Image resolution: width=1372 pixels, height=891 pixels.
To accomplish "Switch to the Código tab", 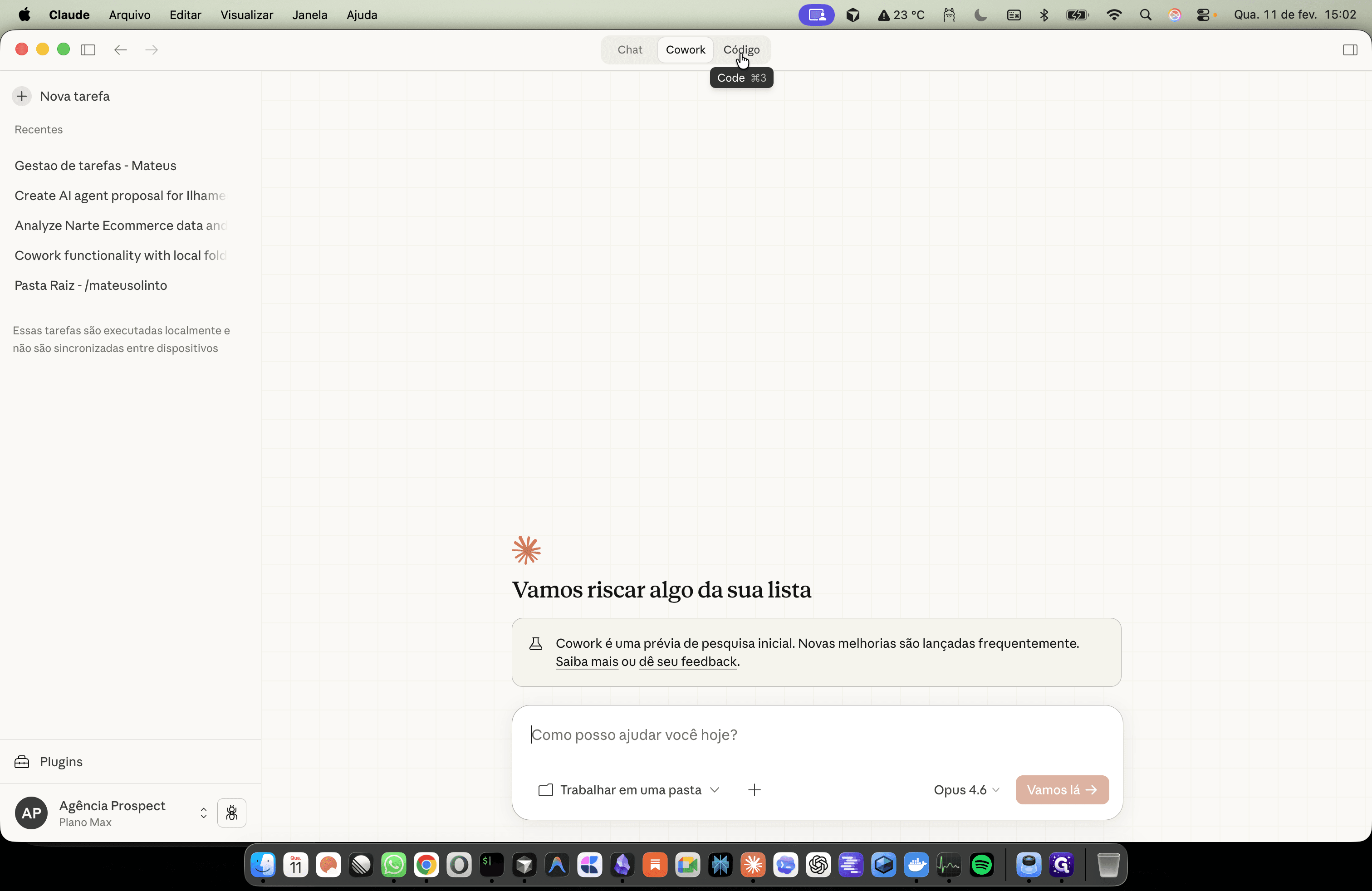I will 741,49.
